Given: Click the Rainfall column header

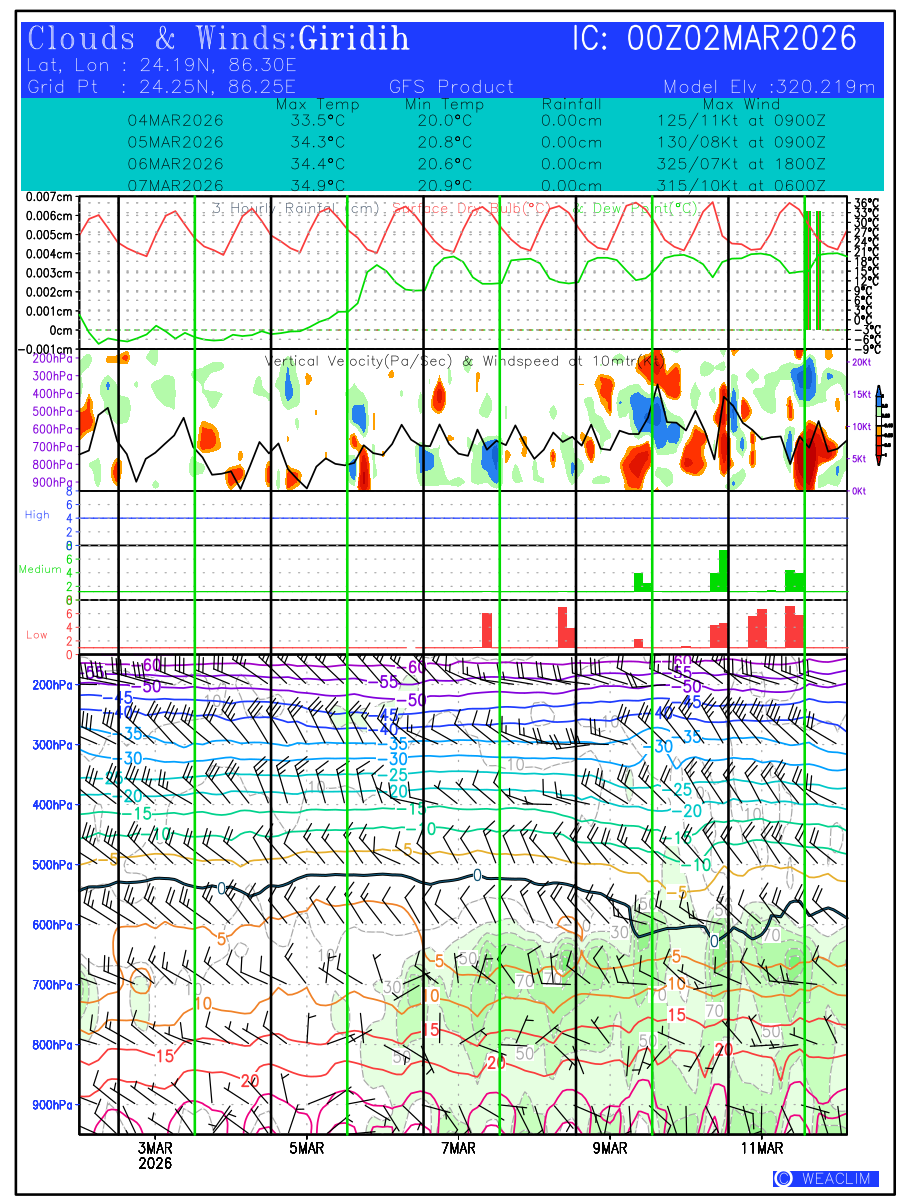Looking at the screenshot, I should click(571, 105).
